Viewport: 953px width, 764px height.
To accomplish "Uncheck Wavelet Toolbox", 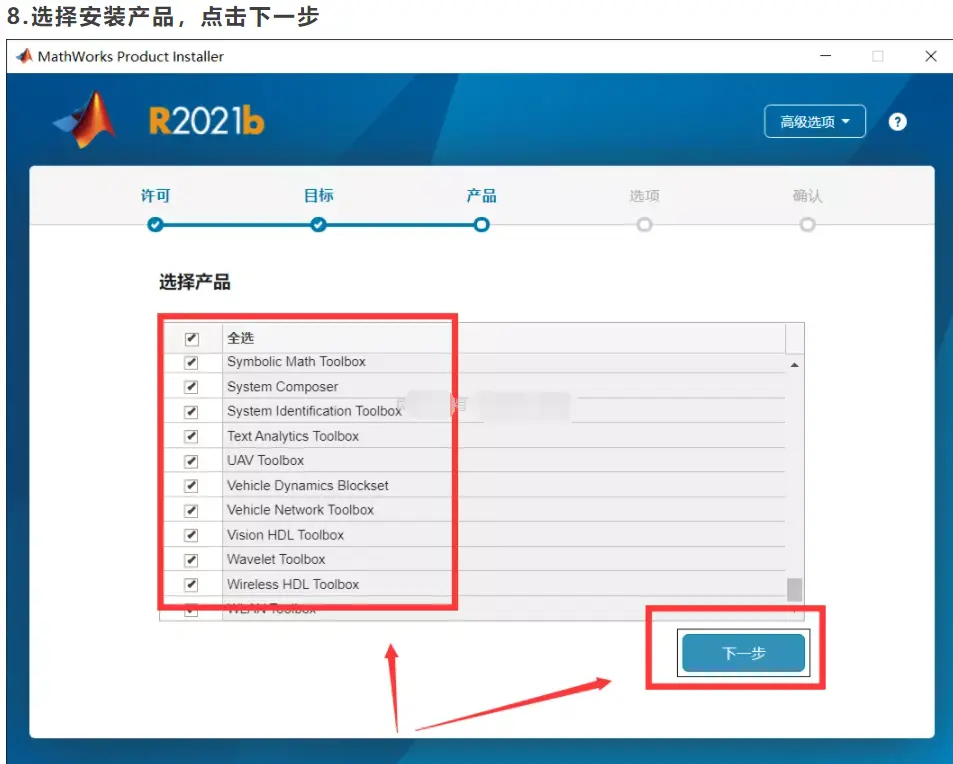I will coord(191,560).
